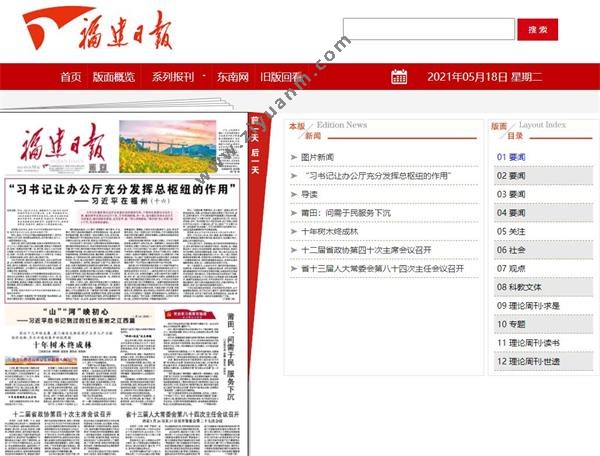Open article "习书记让办公厅充分发挥总枢纽的作用" in list

tap(378, 176)
